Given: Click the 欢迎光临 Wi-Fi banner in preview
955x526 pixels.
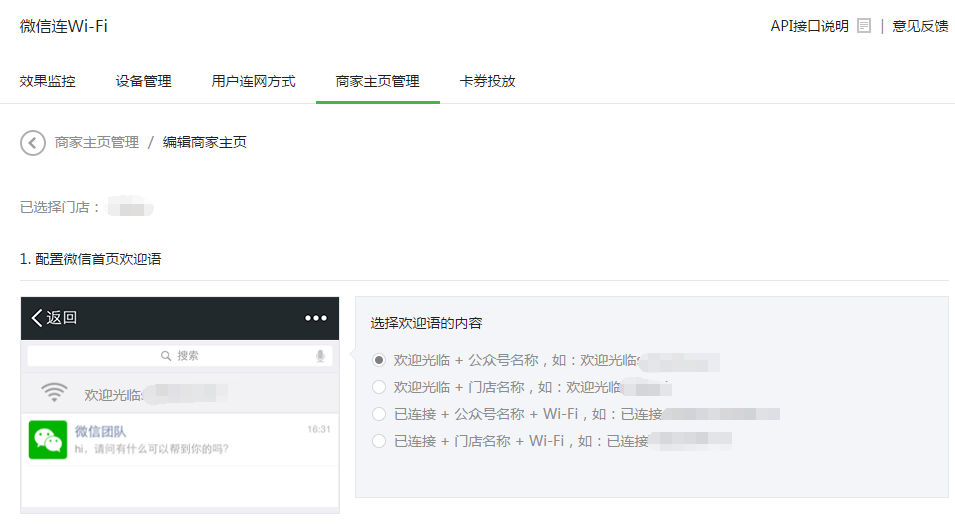Looking at the screenshot, I should [x=180, y=393].
